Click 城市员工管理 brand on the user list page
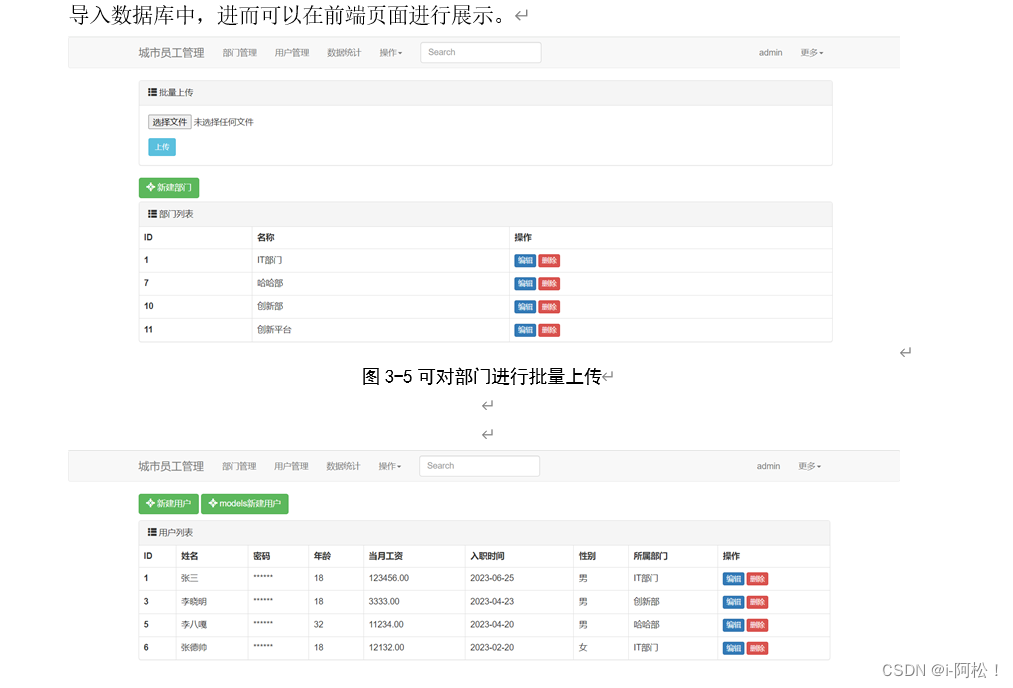 click(x=171, y=466)
